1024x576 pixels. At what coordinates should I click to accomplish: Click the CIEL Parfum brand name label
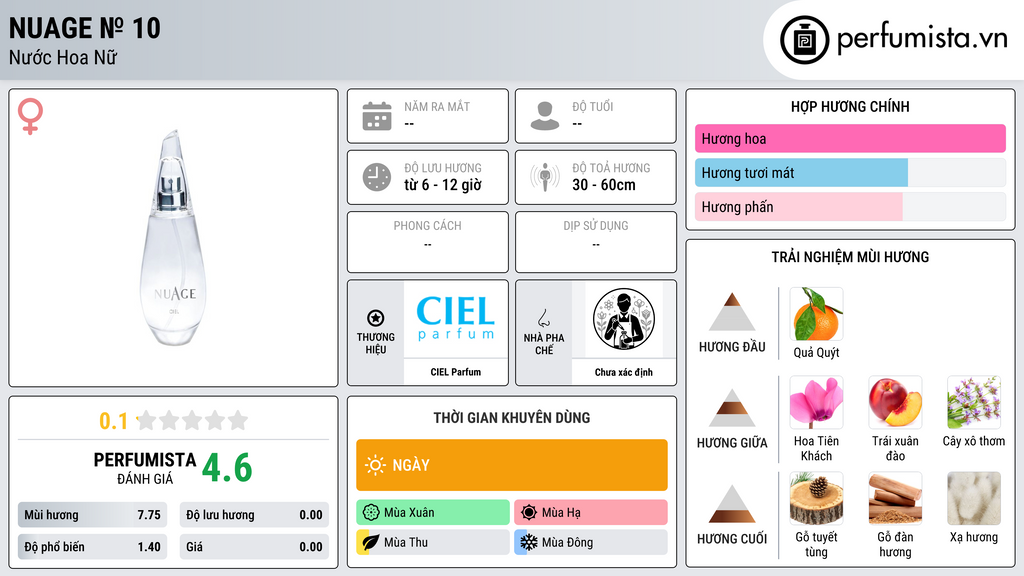(455, 372)
